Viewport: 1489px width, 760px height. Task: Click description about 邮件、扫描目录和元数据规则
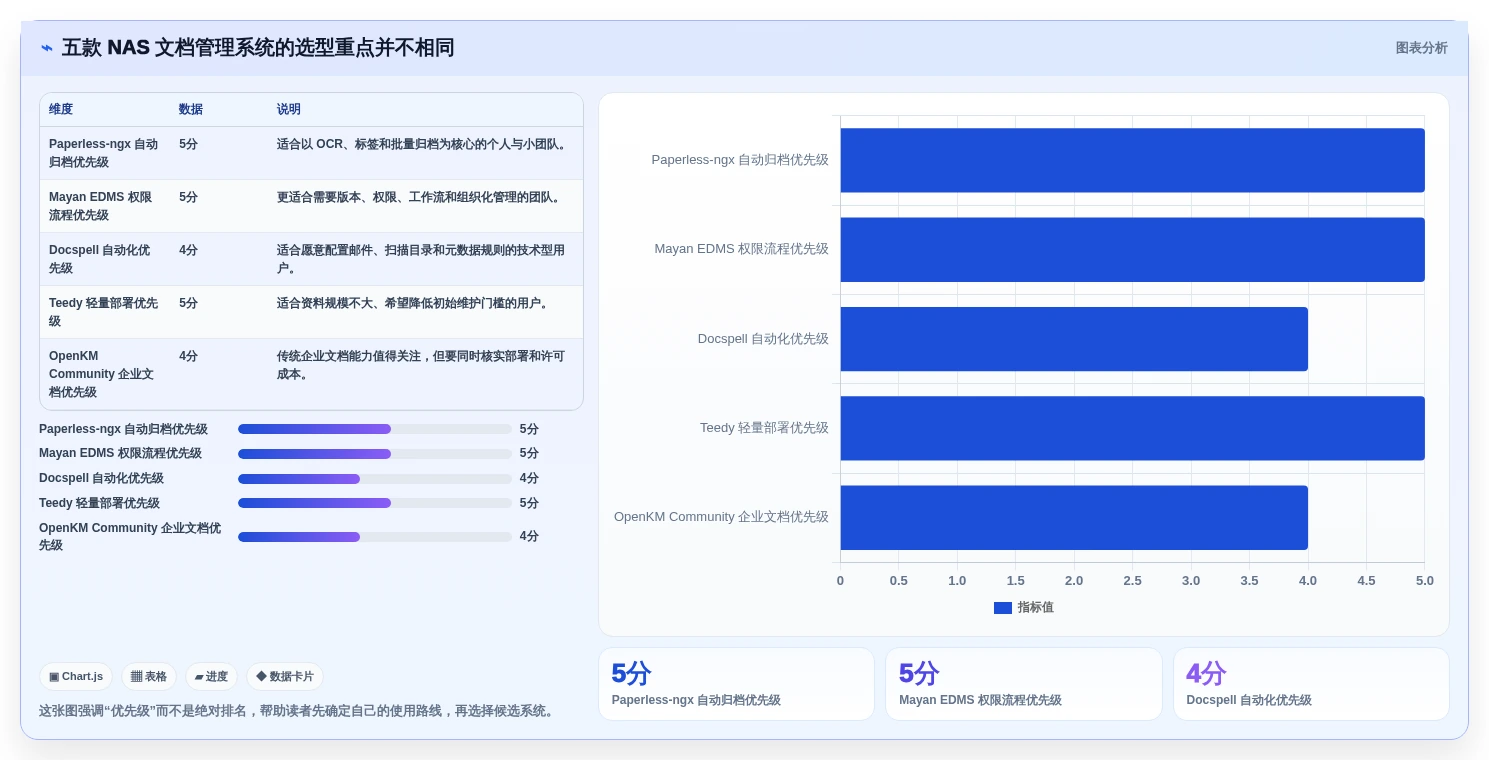pyautogui.click(x=424, y=259)
